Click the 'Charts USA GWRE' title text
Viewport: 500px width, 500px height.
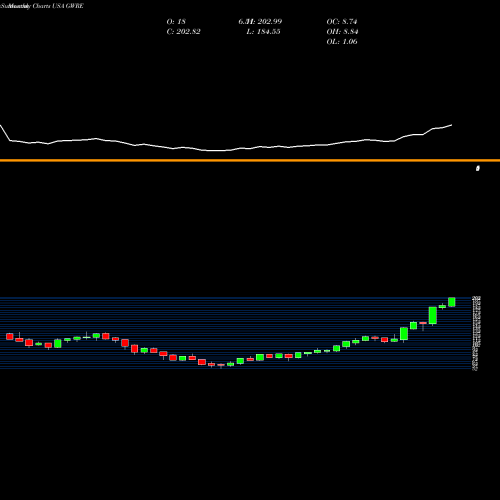click(x=58, y=6)
